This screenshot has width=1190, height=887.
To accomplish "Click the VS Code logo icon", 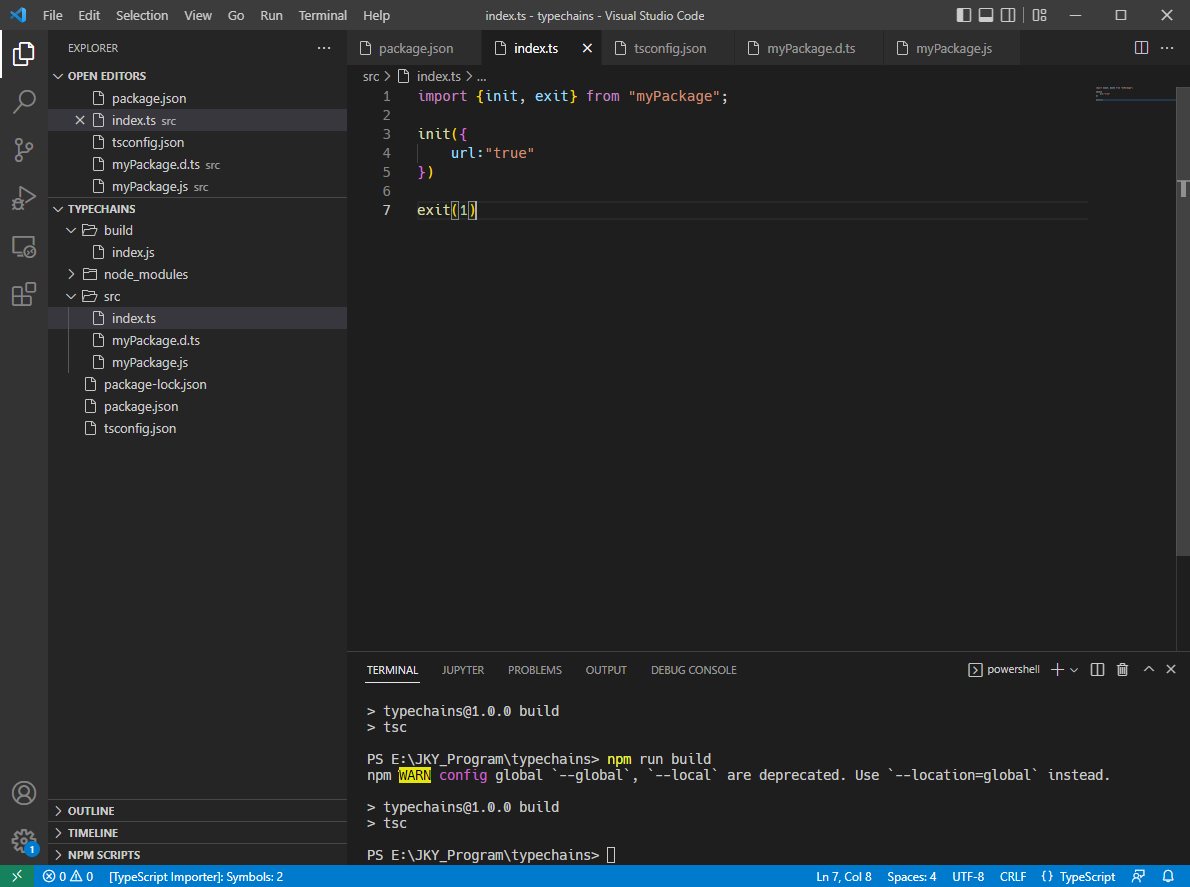I will [18, 15].
